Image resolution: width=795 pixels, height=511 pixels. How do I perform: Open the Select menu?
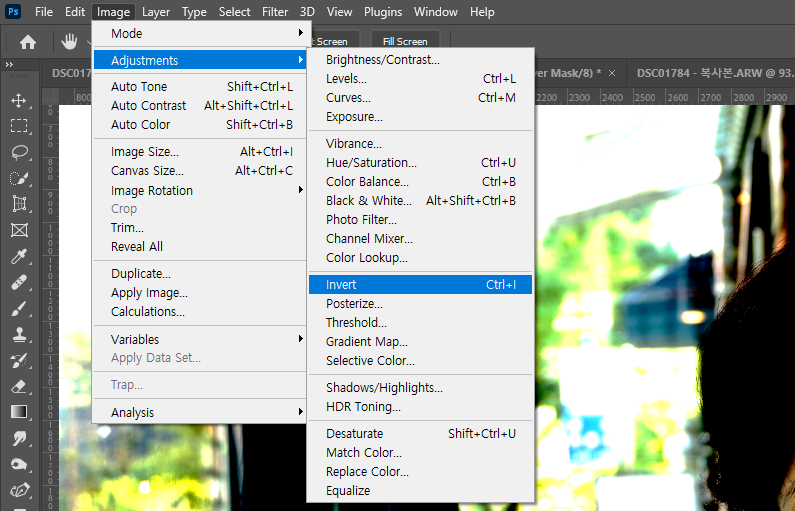tap(234, 12)
